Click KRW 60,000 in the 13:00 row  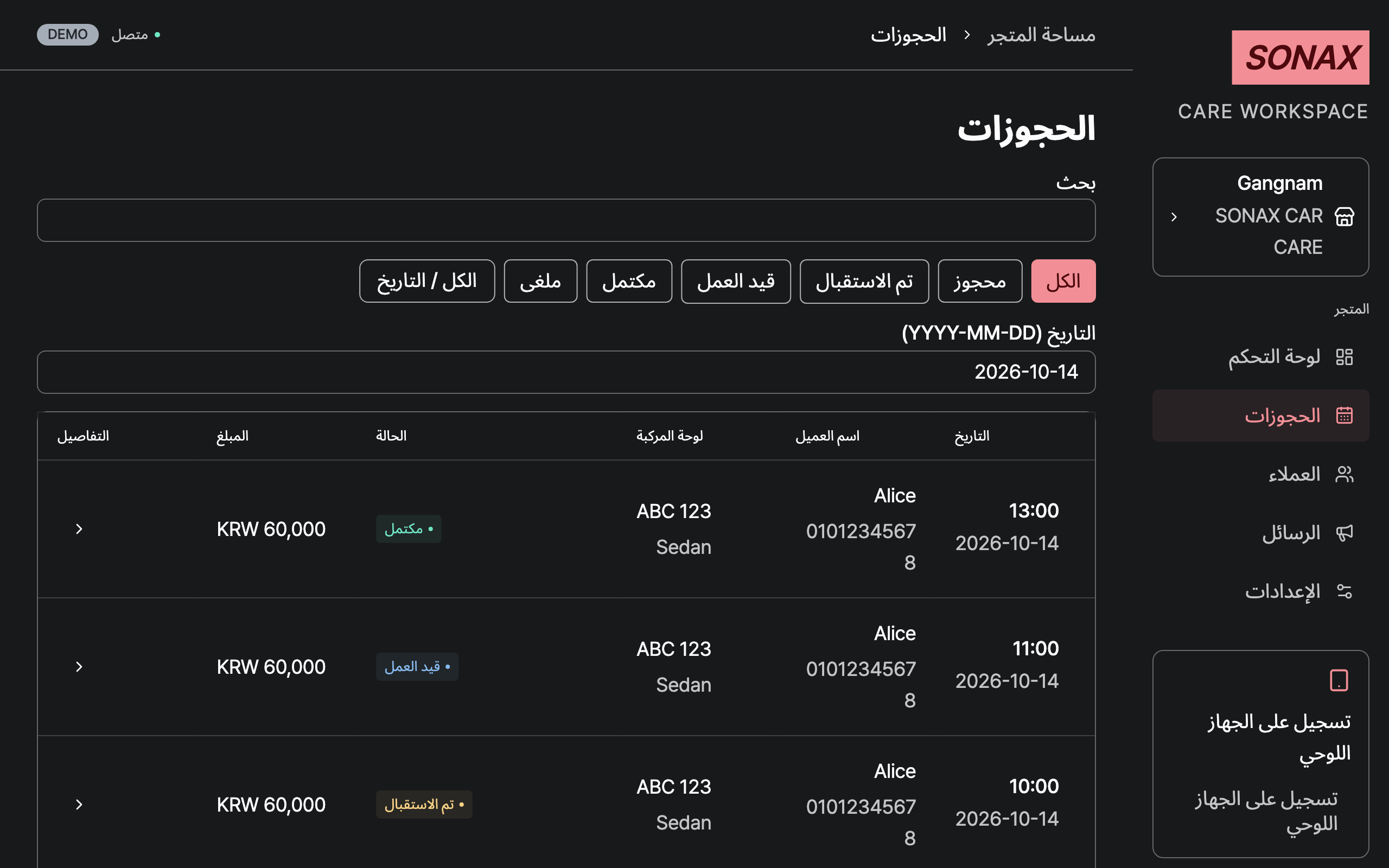pyautogui.click(x=271, y=529)
